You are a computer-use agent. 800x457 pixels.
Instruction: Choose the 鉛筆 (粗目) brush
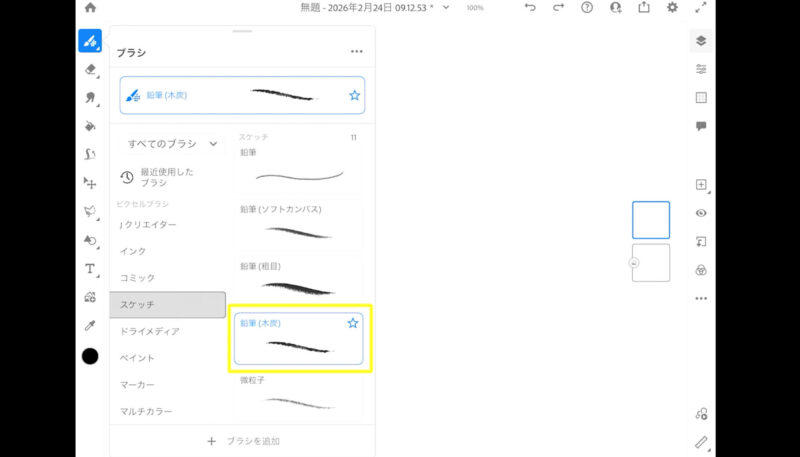tap(298, 283)
